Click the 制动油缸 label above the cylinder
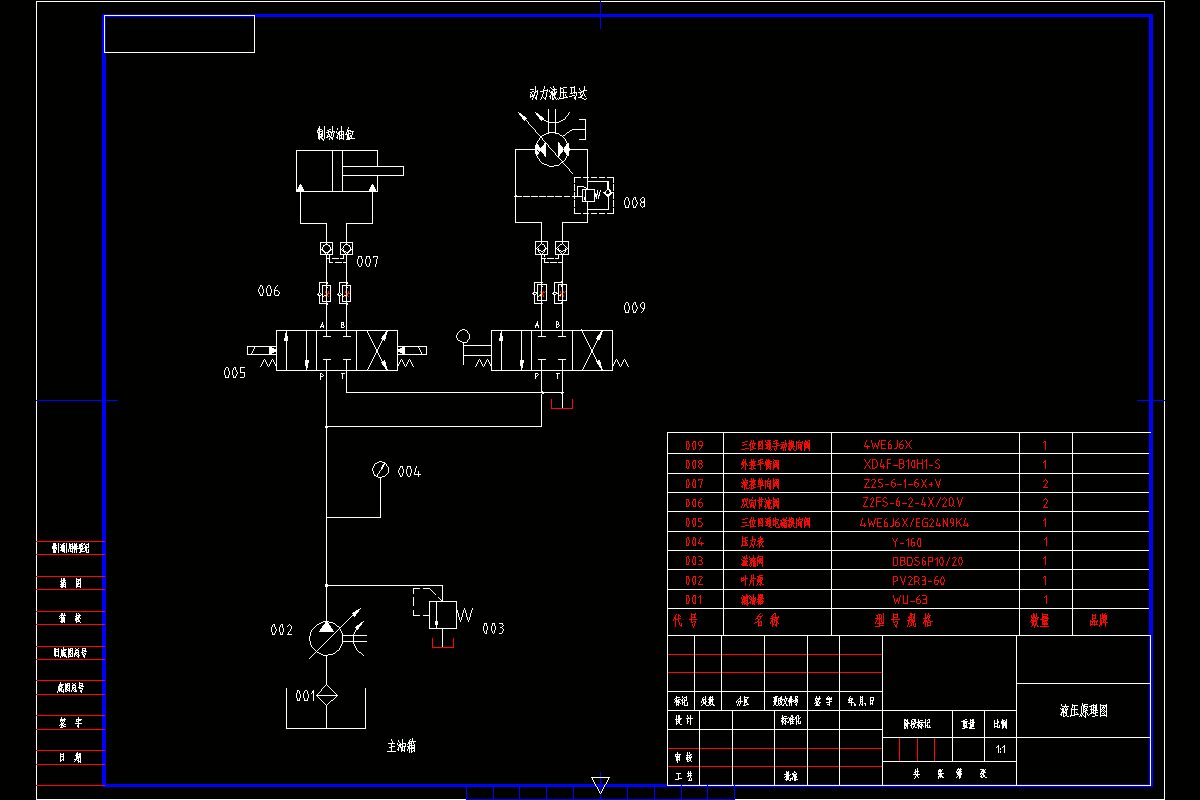Screen dimensions: 1200x800 [x=336, y=132]
